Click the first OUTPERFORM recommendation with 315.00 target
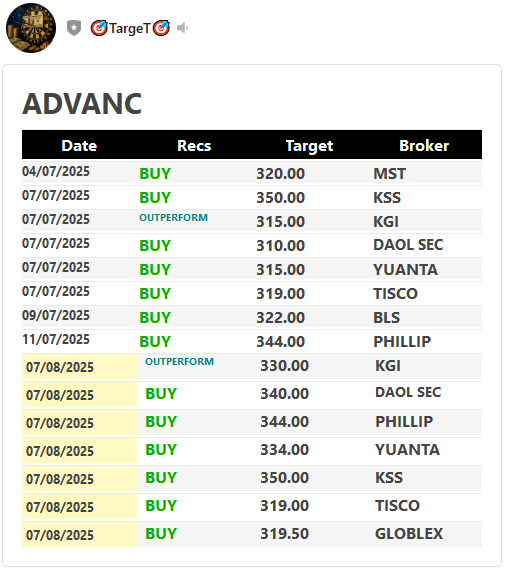Image resolution: width=513 pixels, height=573 pixels. coord(174,217)
